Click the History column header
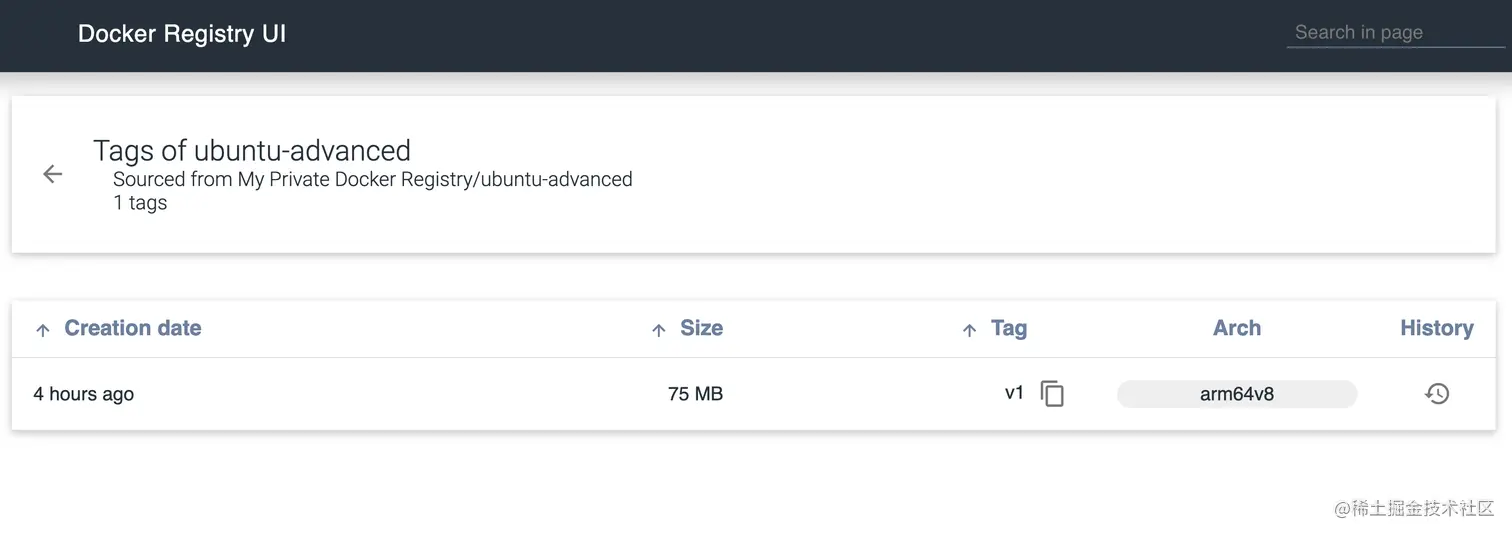Viewport: 1512px width, 536px height. [x=1437, y=328]
